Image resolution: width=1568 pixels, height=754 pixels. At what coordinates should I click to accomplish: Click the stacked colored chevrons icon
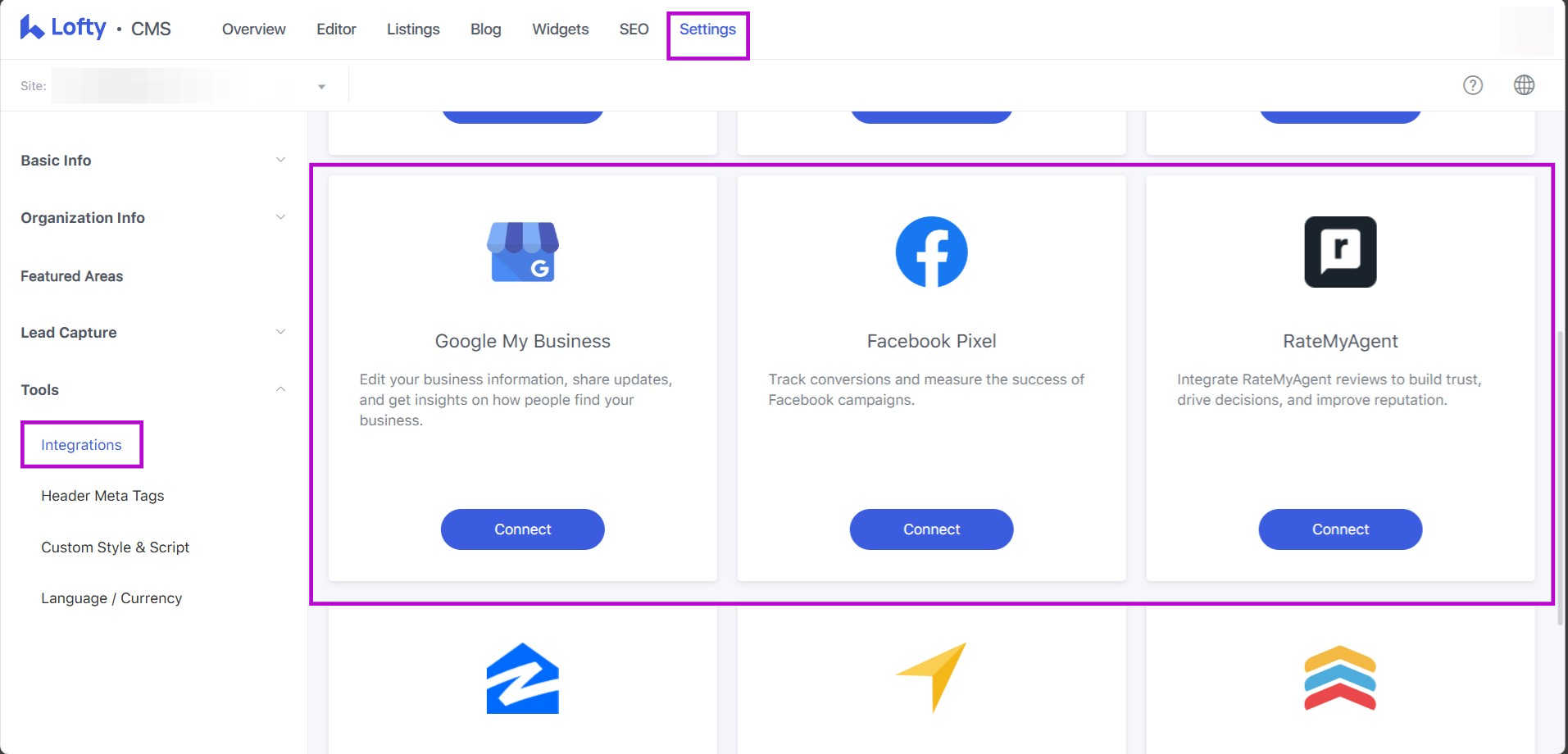point(1340,678)
